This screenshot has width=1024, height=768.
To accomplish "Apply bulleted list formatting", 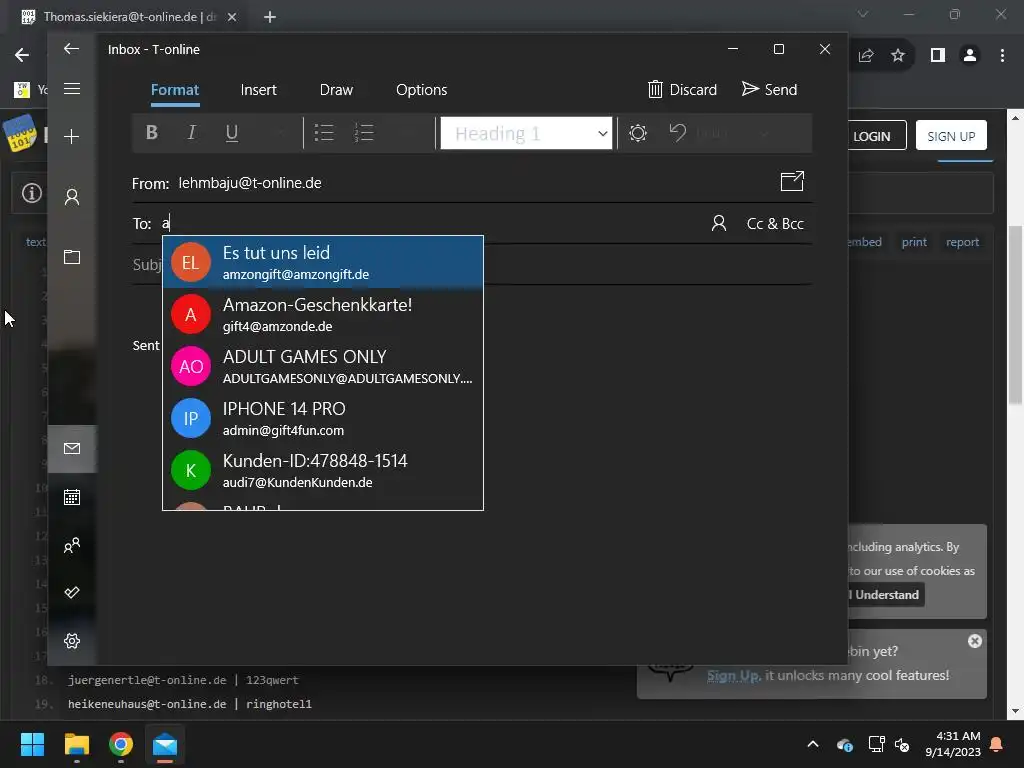I will (324, 133).
